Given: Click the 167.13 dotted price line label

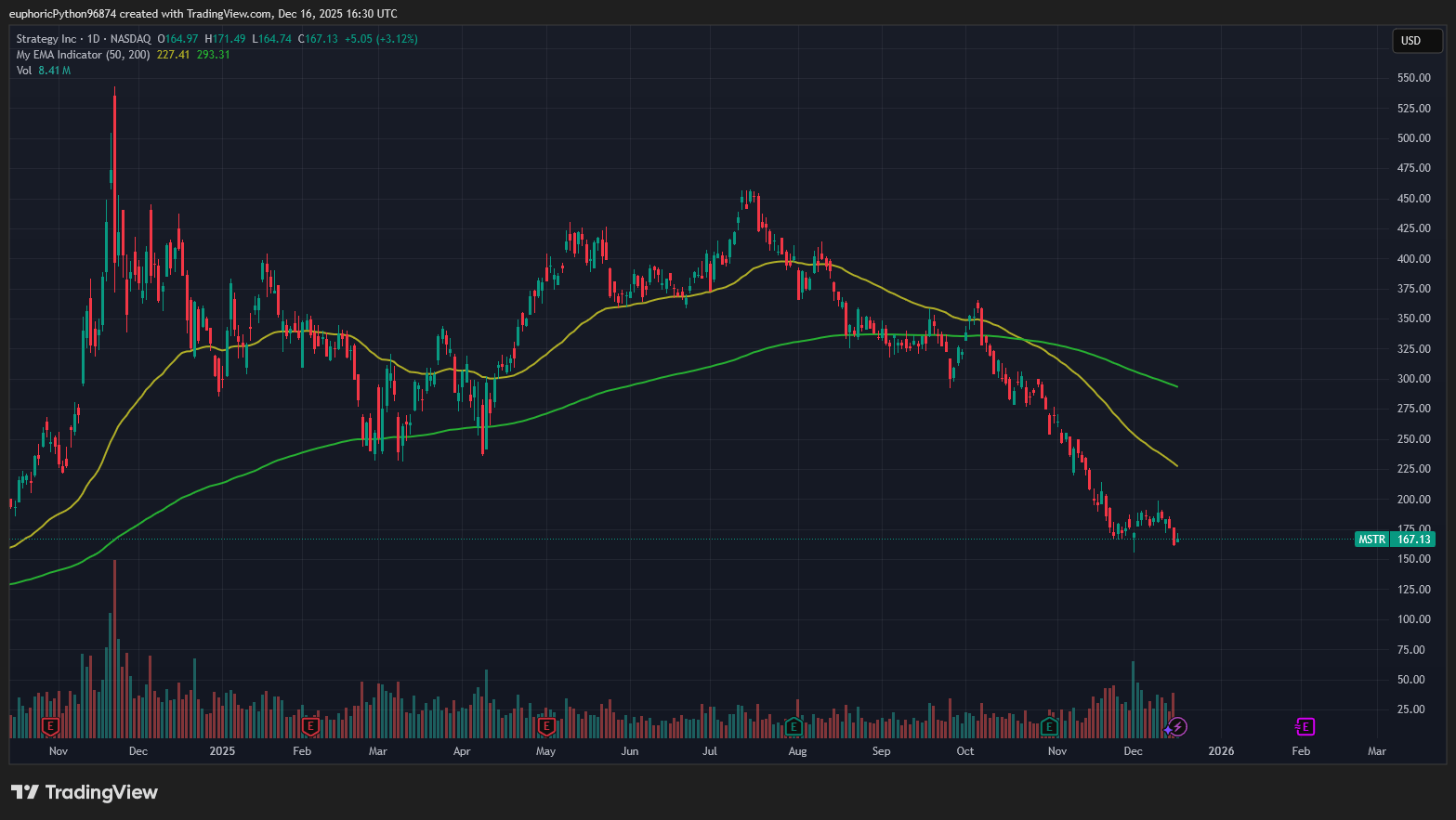Looking at the screenshot, I should (x=1413, y=539).
